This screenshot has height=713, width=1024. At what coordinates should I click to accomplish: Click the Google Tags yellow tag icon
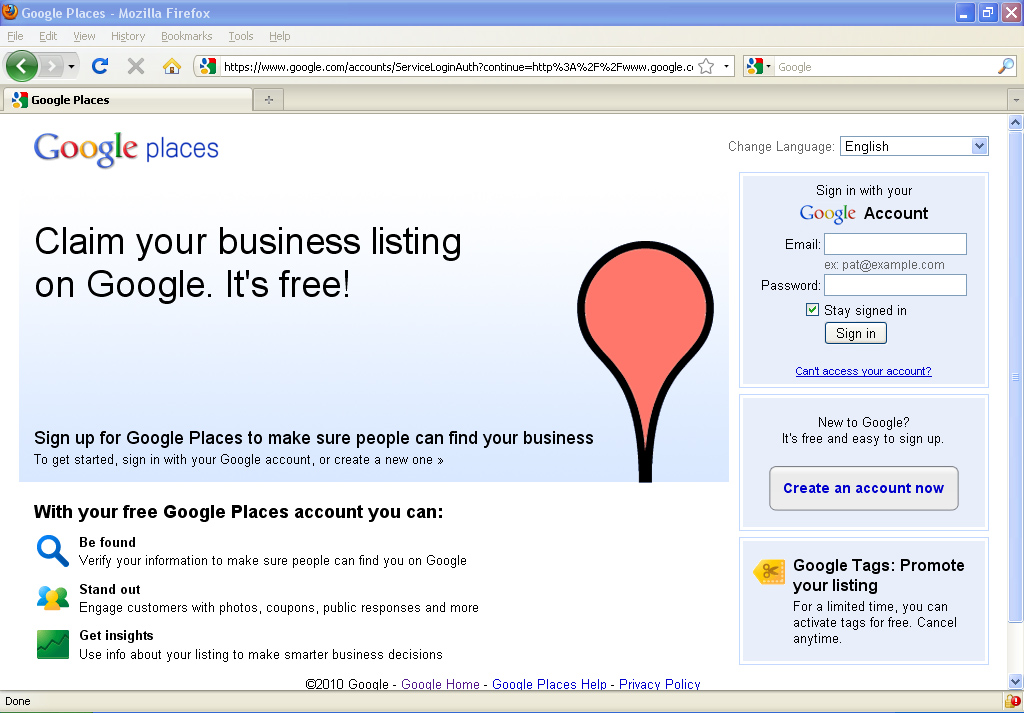769,572
